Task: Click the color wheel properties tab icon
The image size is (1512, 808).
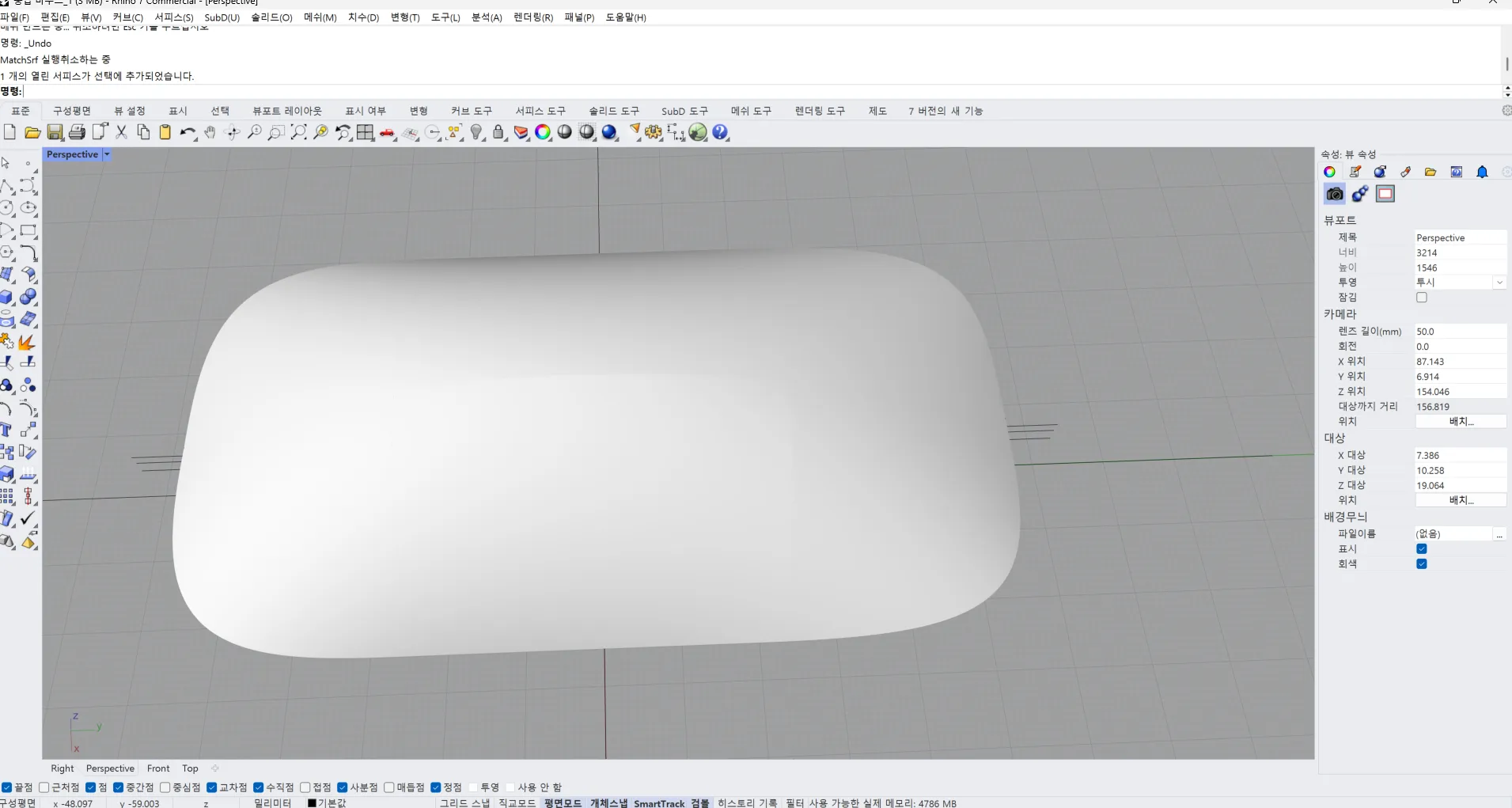Action: 1329,172
